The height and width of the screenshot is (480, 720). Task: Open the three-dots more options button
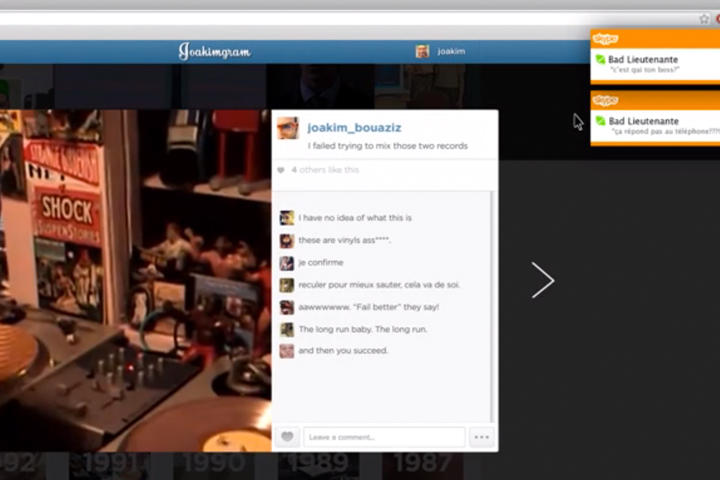[x=481, y=437]
